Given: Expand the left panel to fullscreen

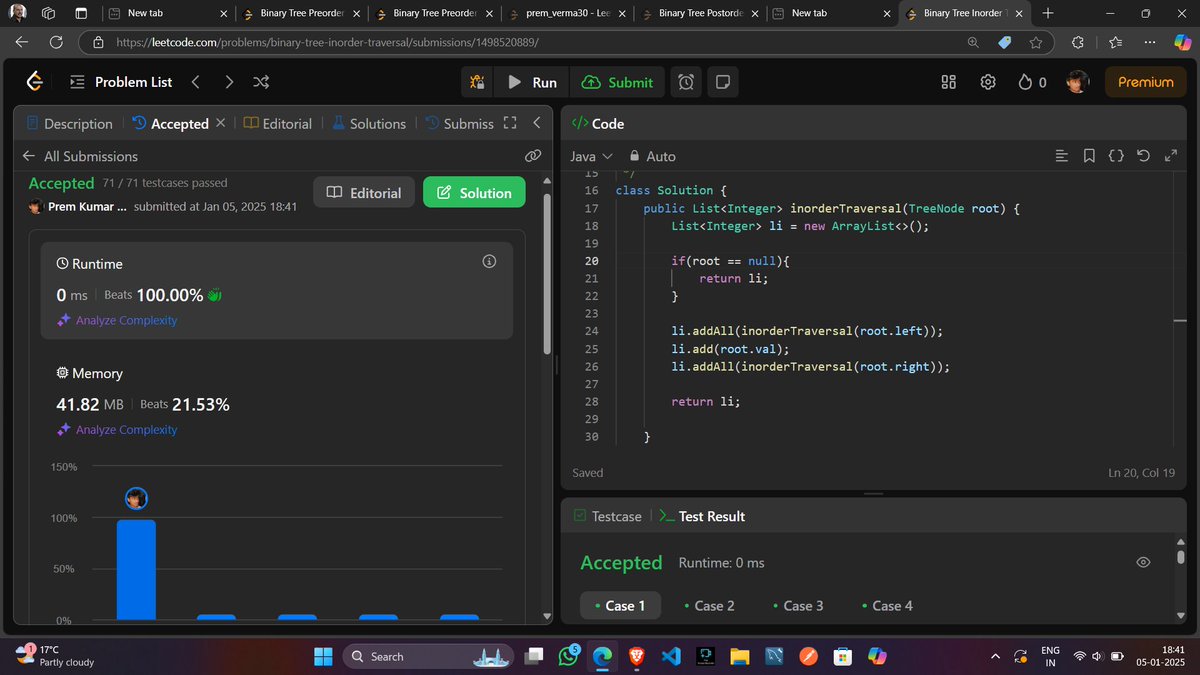Looking at the screenshot, I should click(510, 123).
